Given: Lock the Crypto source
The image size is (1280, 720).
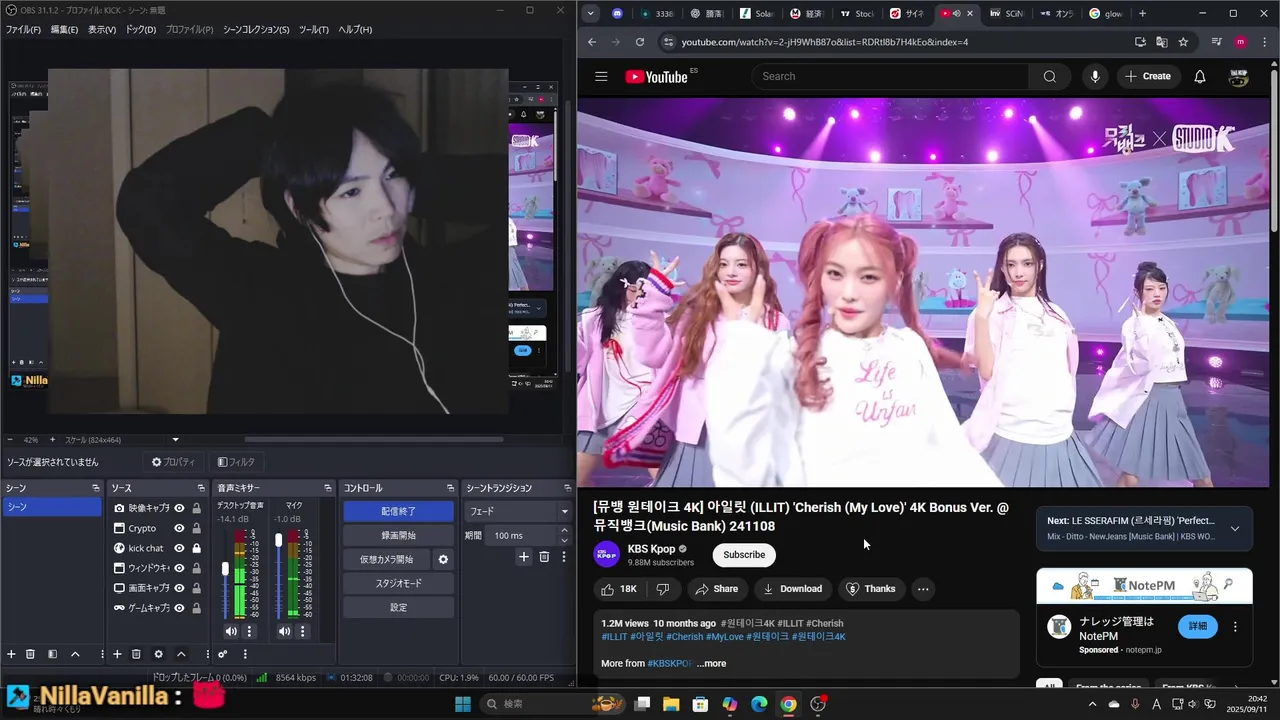Looking at the screenshot, I should click(x=196, y=528).
